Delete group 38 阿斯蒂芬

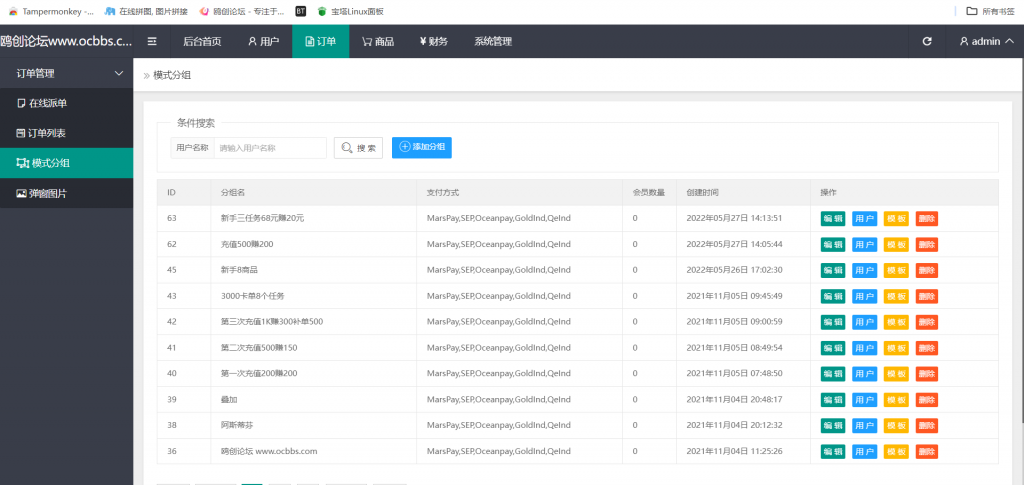[927, 426]
